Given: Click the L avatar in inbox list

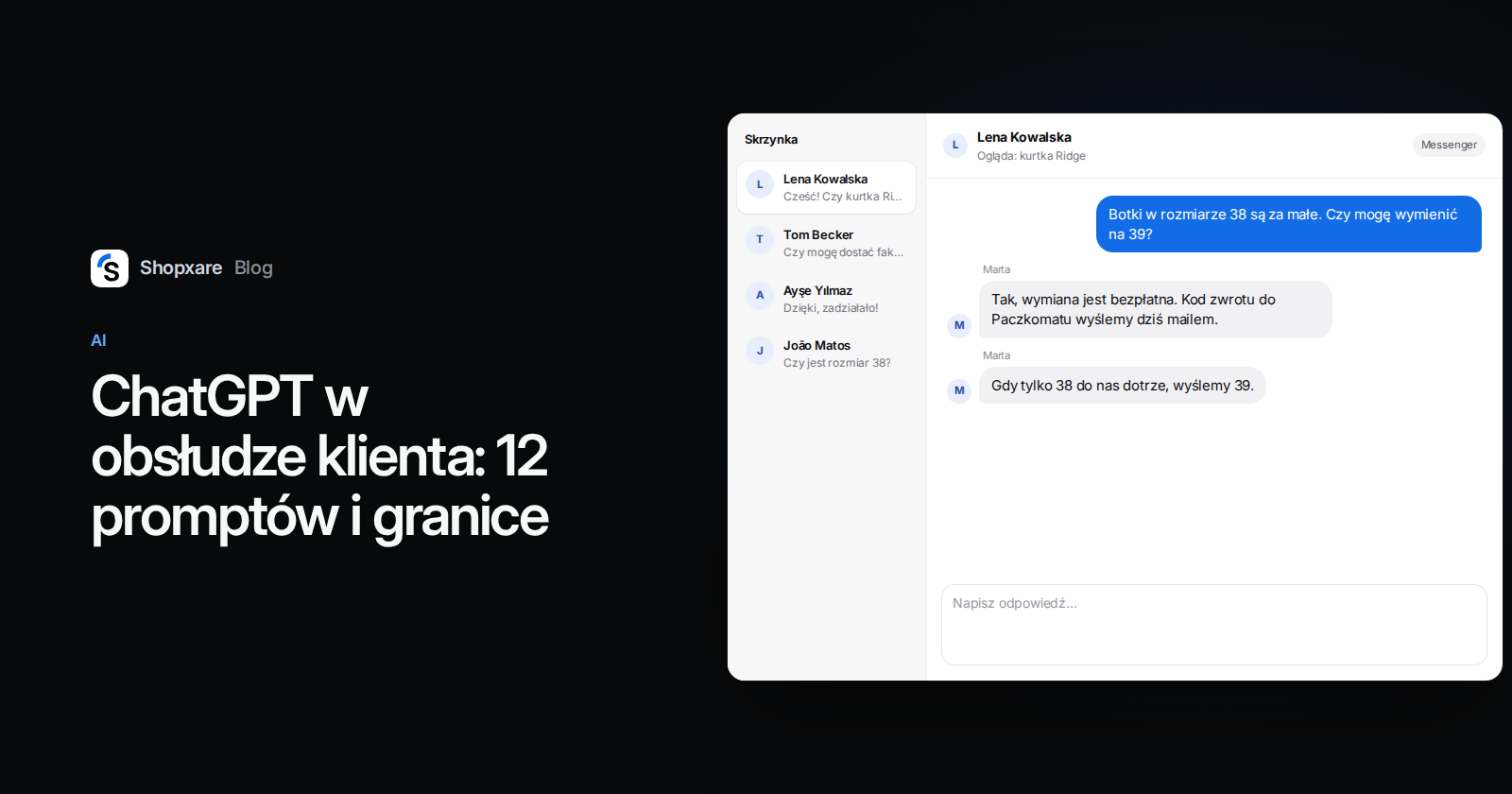Looking at the screenshot, I should point(760,184).
